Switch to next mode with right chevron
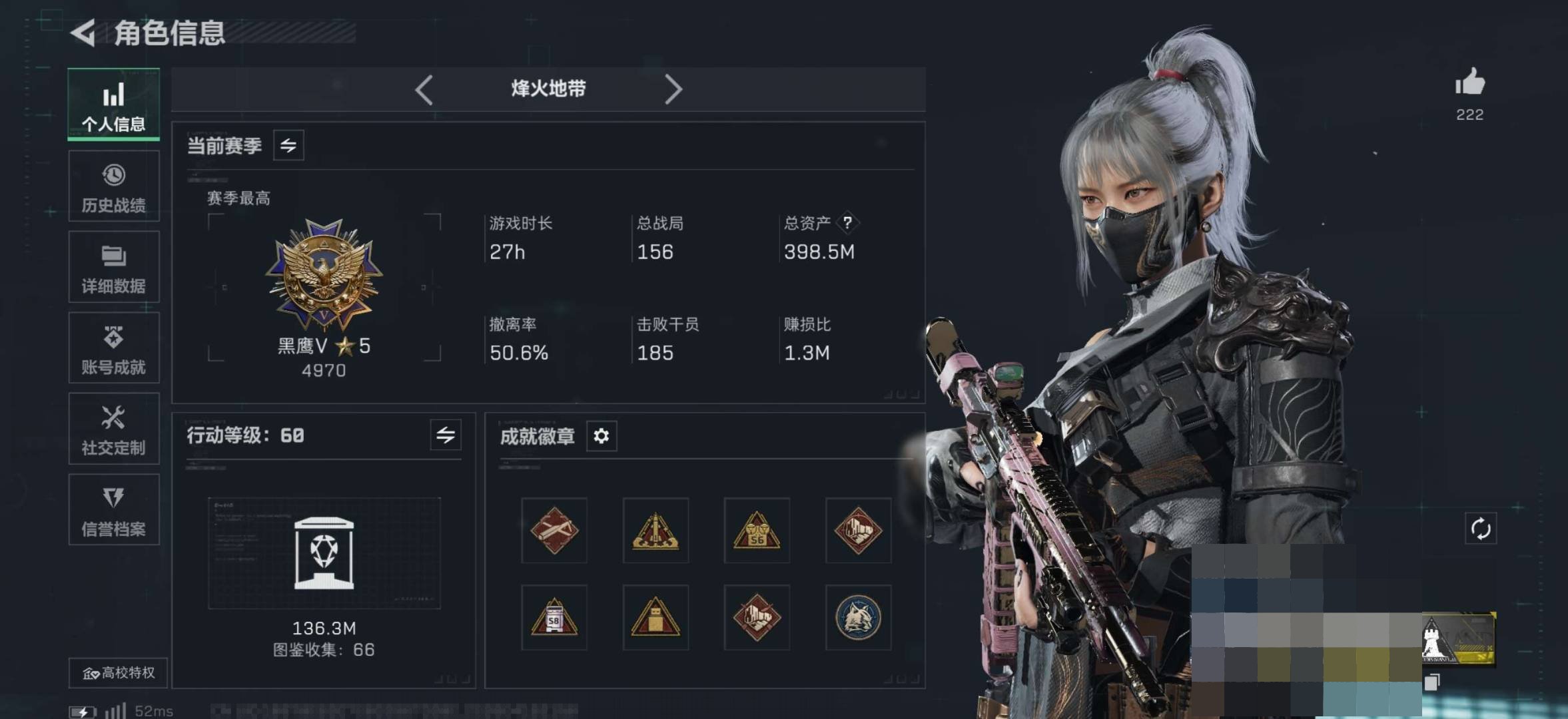The height and width of the screenshot is (719, 1568). click(x=673, y=89)
